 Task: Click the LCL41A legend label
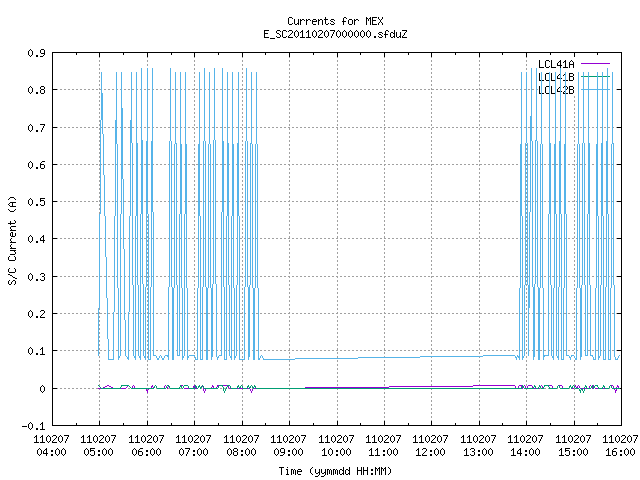tap(556, 64)
